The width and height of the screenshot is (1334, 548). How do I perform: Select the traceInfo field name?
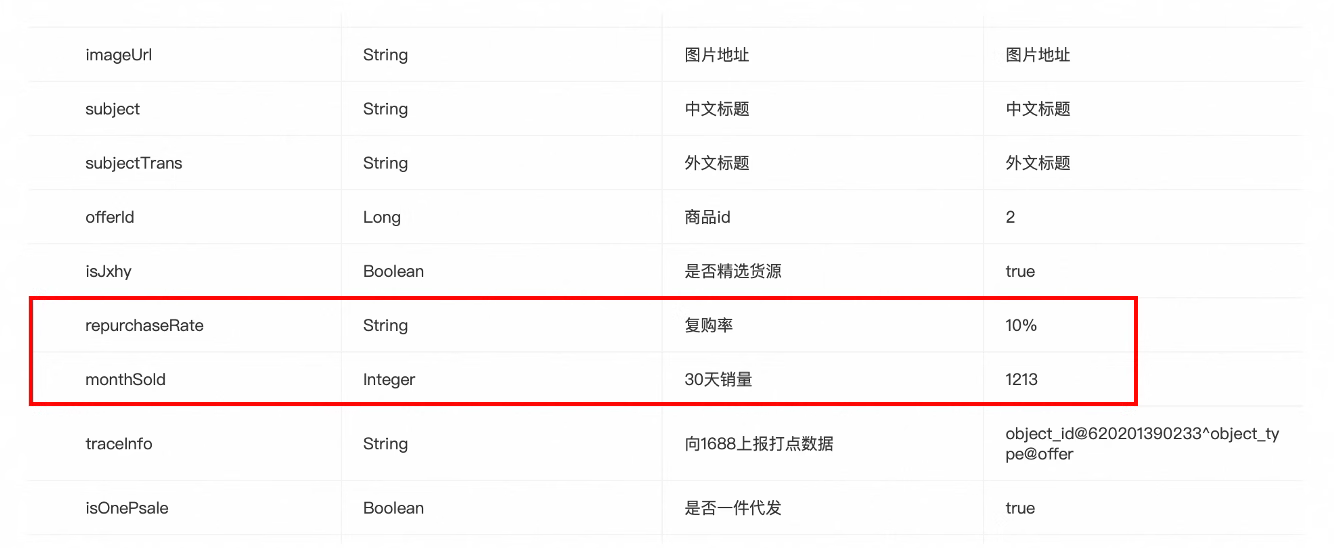[118, 443]
